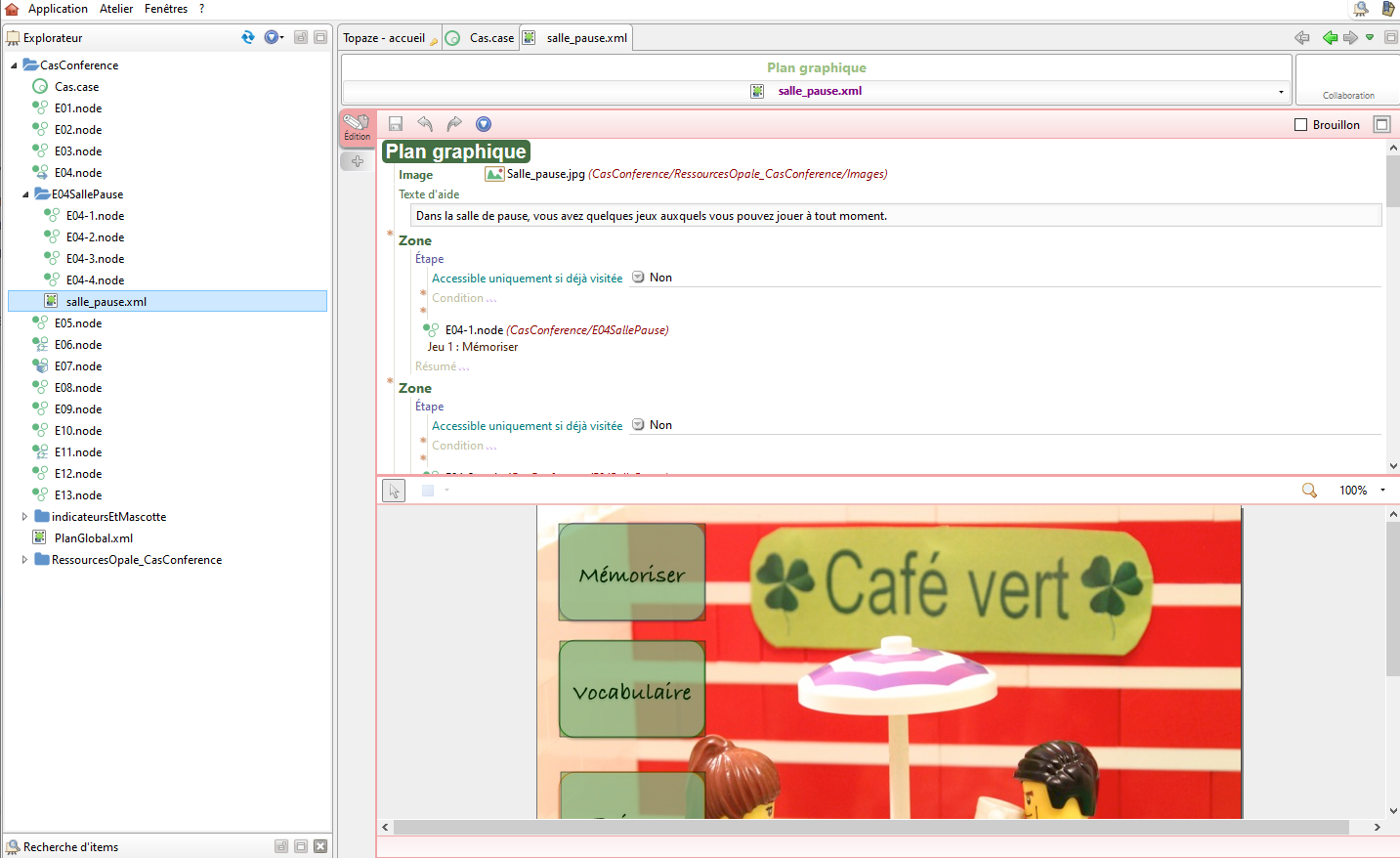Save with the floppy disk icon

396,124
